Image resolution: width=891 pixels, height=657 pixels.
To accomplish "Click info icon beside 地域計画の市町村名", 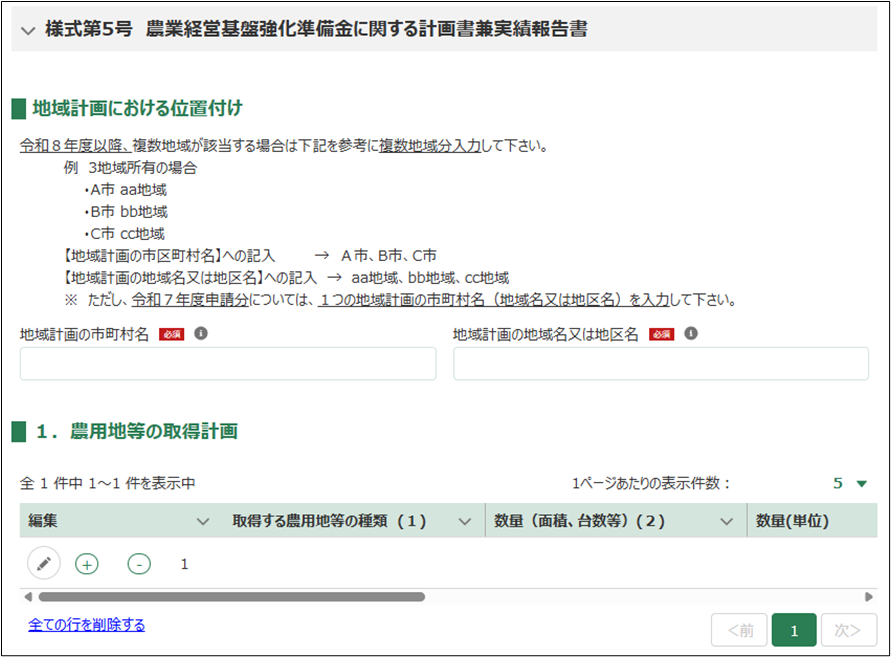I will pyautogui.click(x=201, y=333).
